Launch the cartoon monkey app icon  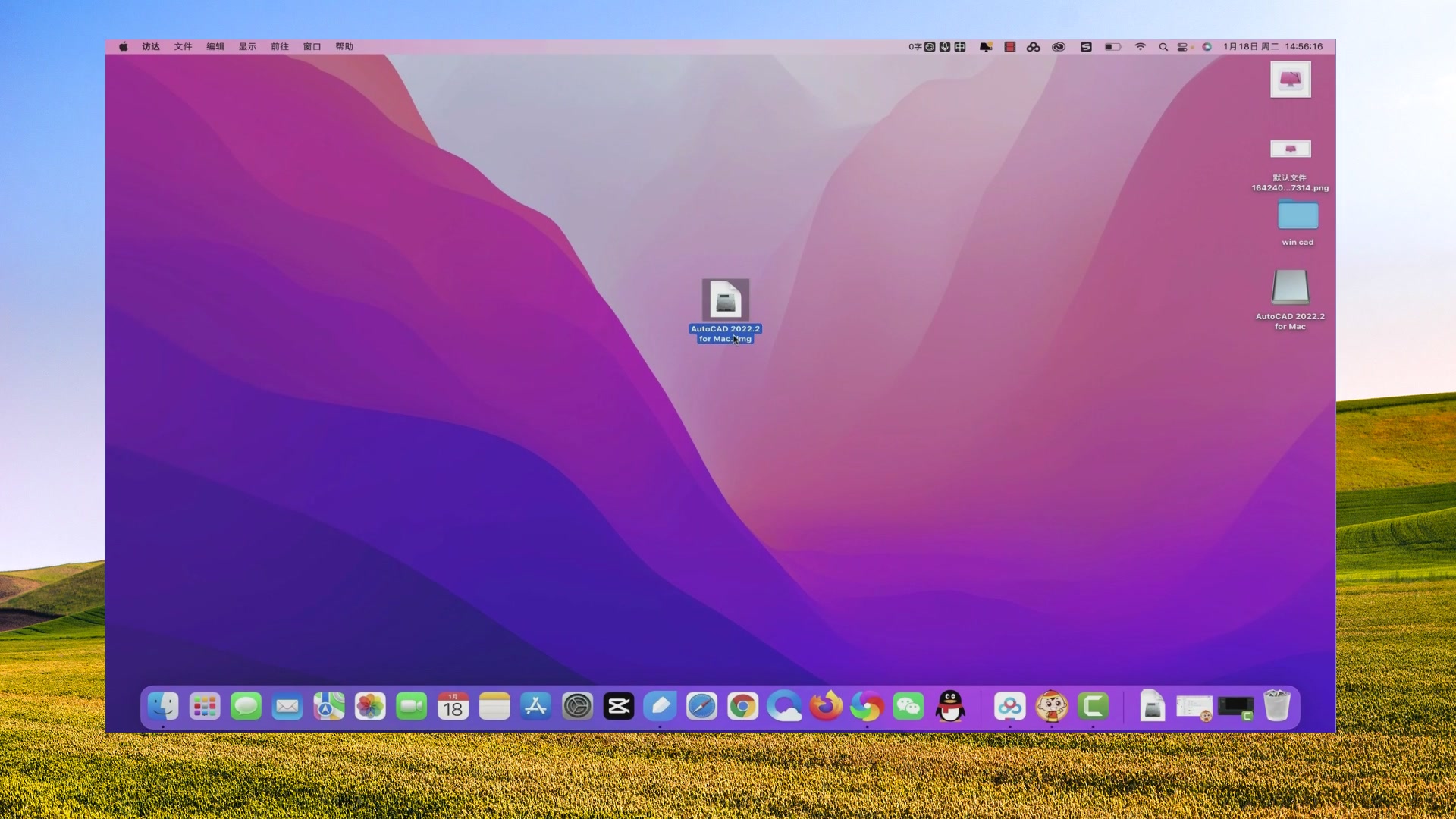(x=1052, y=707)
